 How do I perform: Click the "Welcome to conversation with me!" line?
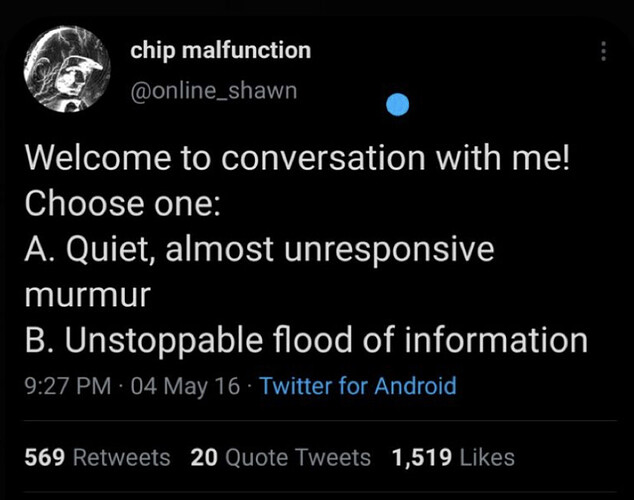[x=297, y=158]
